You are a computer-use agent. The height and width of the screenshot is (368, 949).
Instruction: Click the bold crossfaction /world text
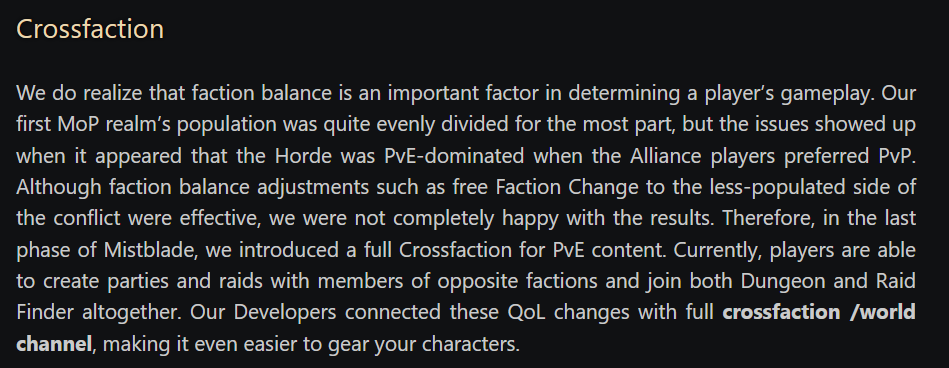coord(819,312)
